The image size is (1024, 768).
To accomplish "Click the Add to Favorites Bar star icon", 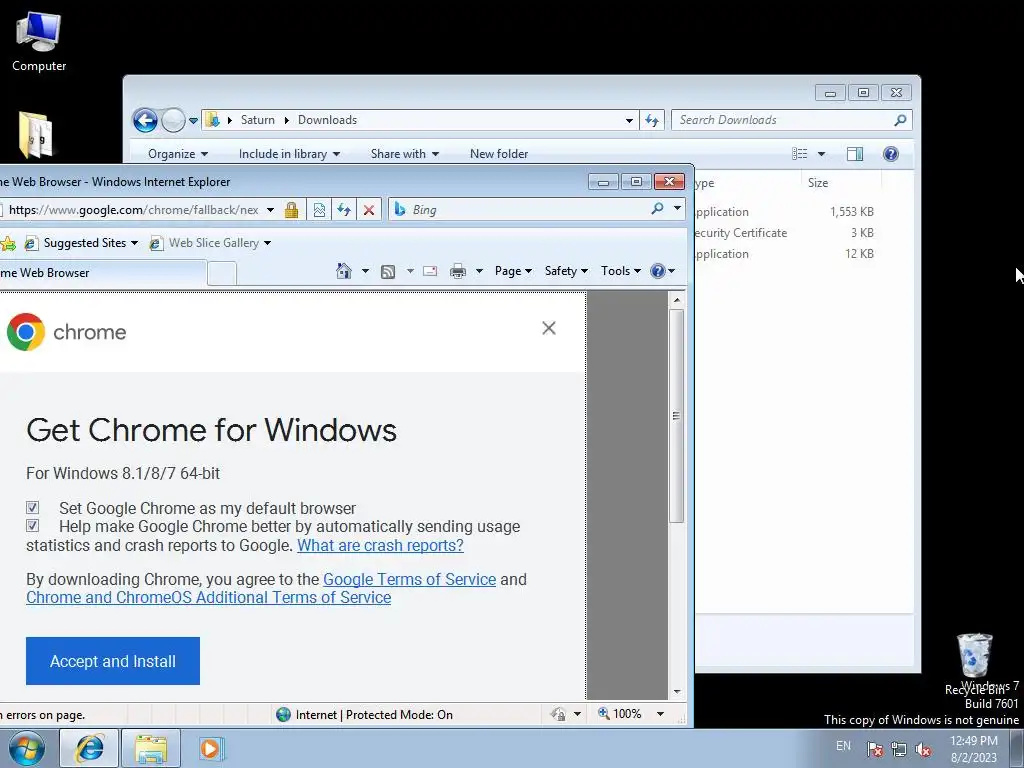I will coord(8,244).
